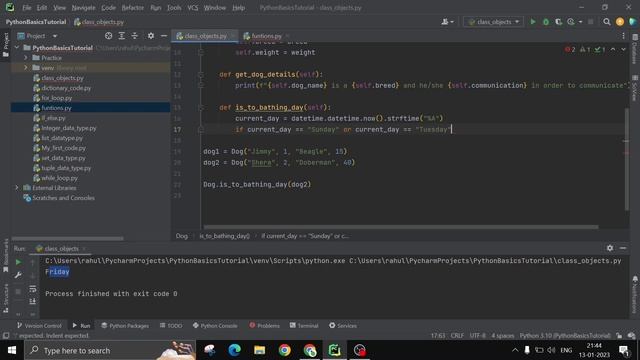The width and height of the screenshot is (640, 360).
Task: Change Python 3.10 interpreter in status bar
Action: (x=565, y=336)
